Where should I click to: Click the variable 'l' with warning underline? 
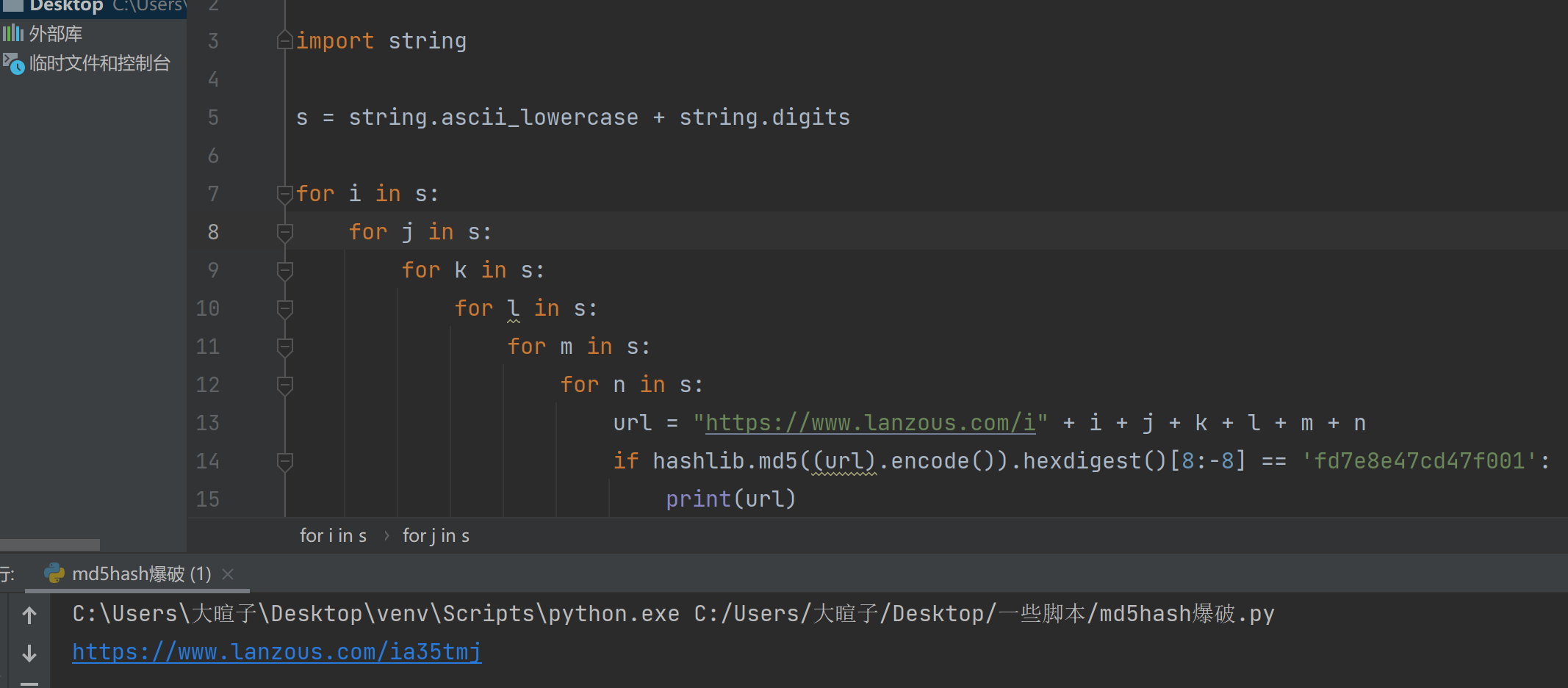pos(514,308)
